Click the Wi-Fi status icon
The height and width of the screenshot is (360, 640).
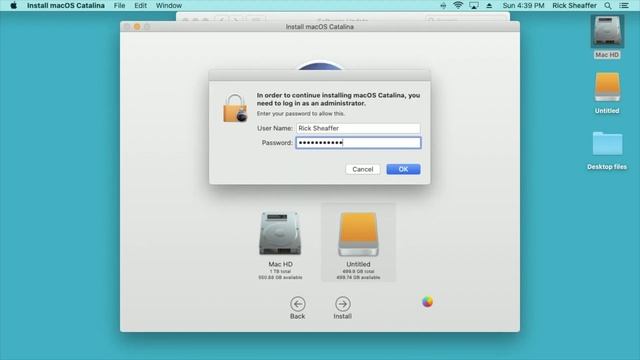click(458, 6)
